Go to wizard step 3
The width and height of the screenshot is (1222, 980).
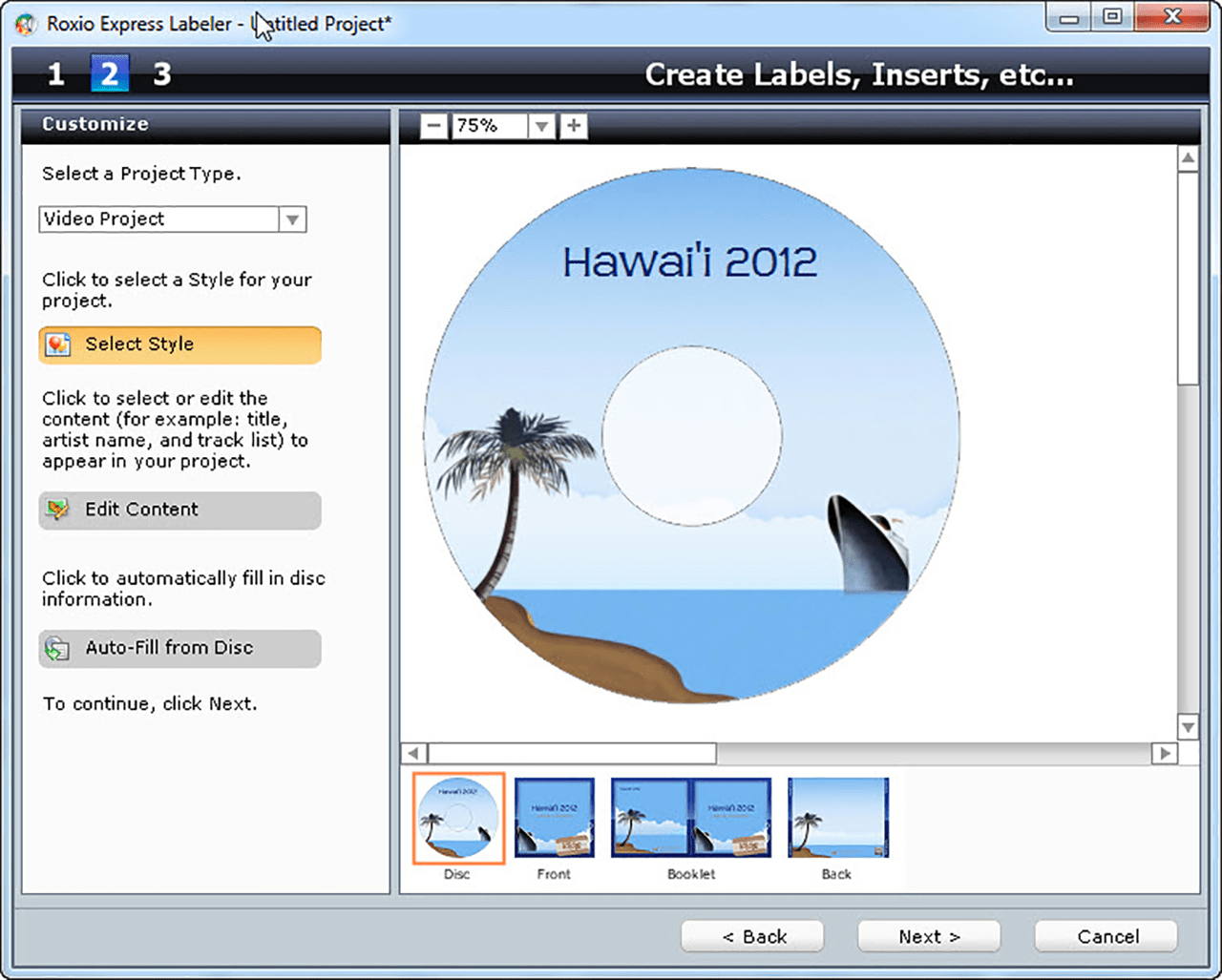pos(162,73)
